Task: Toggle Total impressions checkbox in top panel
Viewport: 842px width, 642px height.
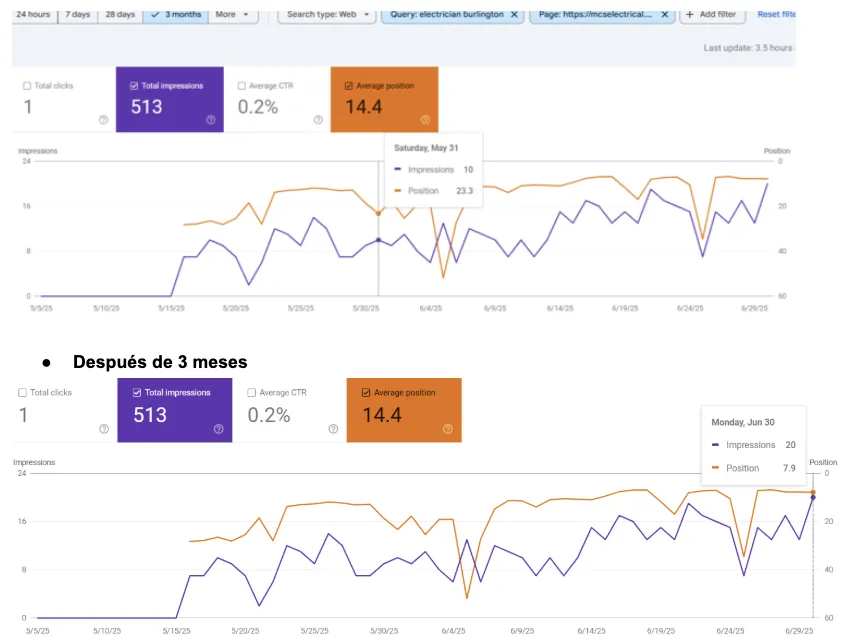Action: (134, 86)
